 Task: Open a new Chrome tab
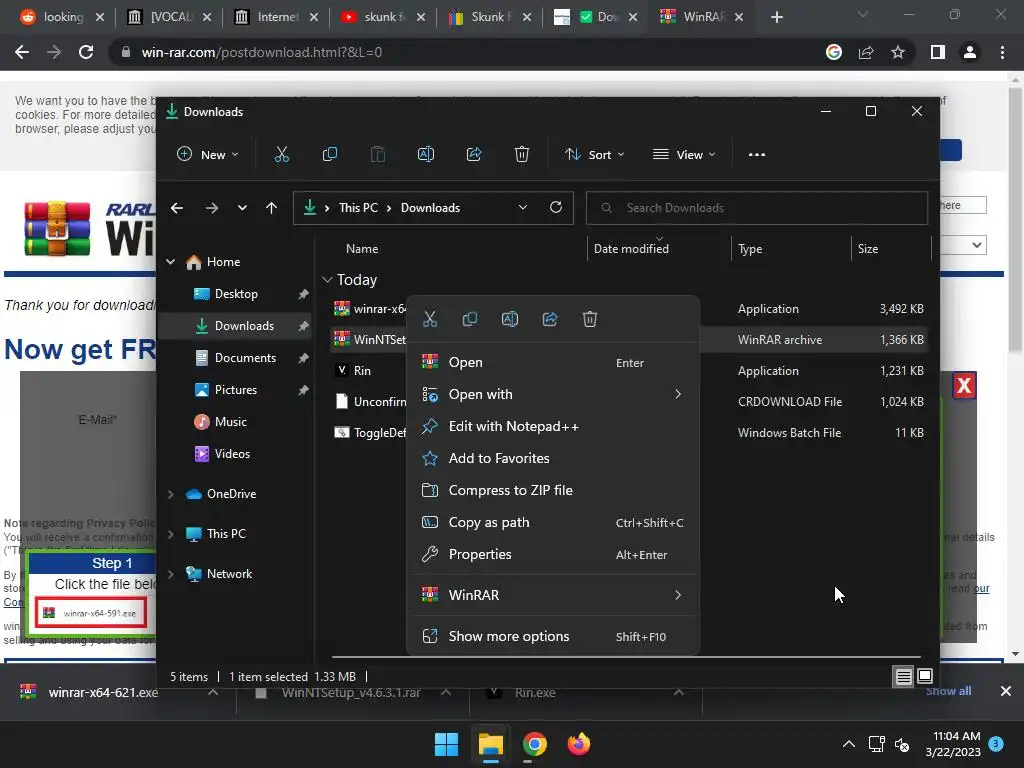[776, 17]
